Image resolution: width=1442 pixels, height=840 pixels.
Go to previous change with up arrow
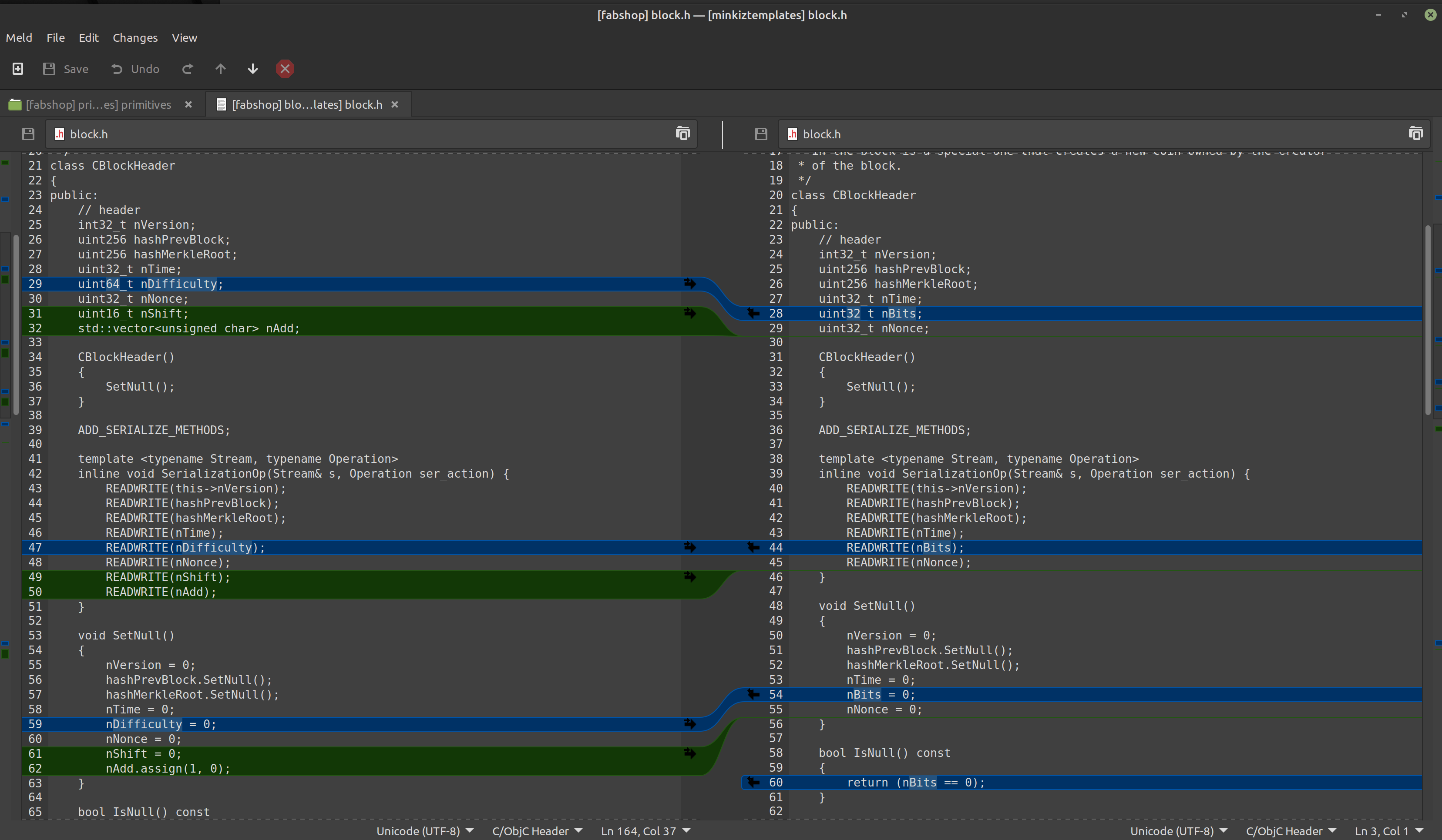click(x=220, y=69)
